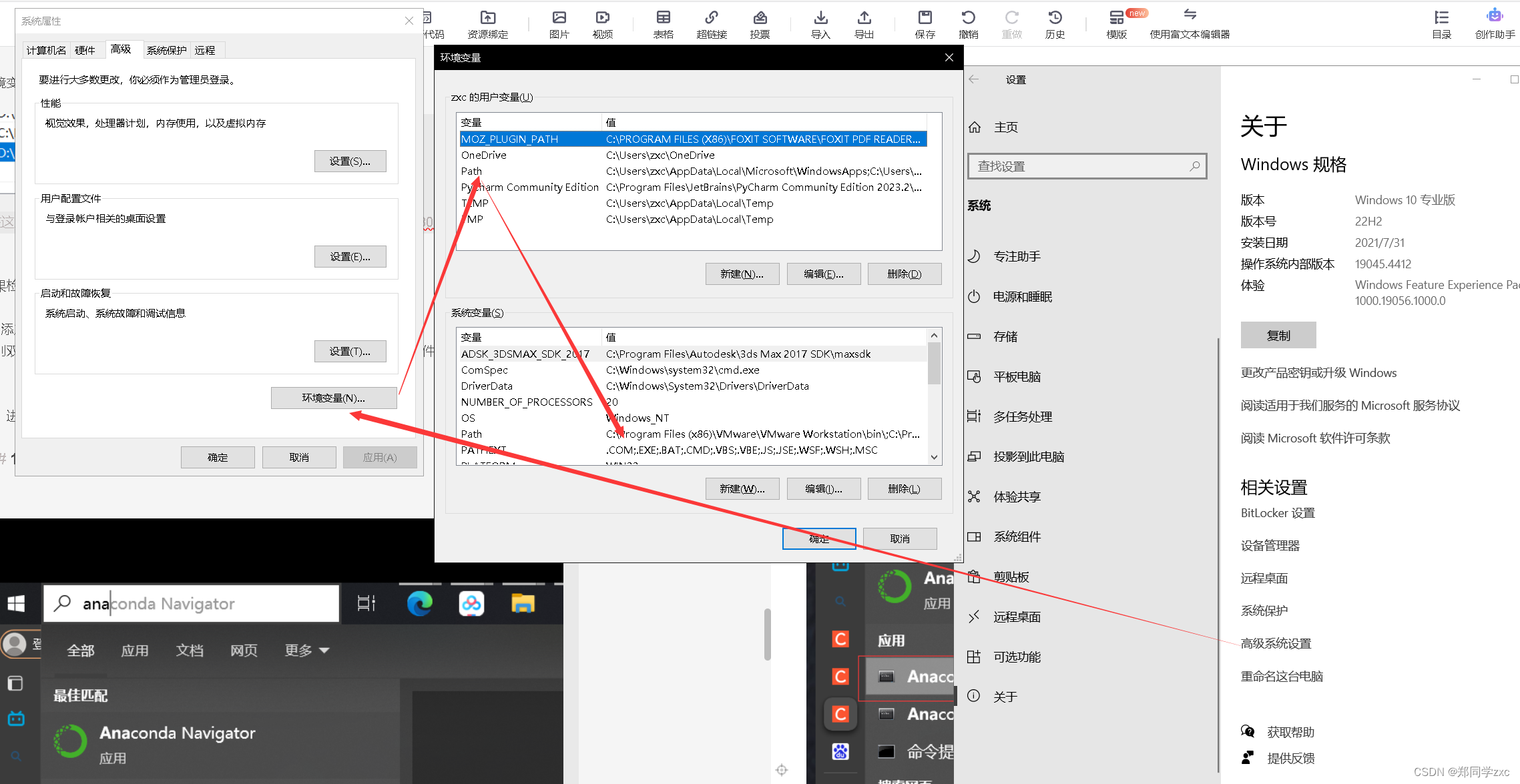Switch to the 硬件 tab

(x=85, y=50)
